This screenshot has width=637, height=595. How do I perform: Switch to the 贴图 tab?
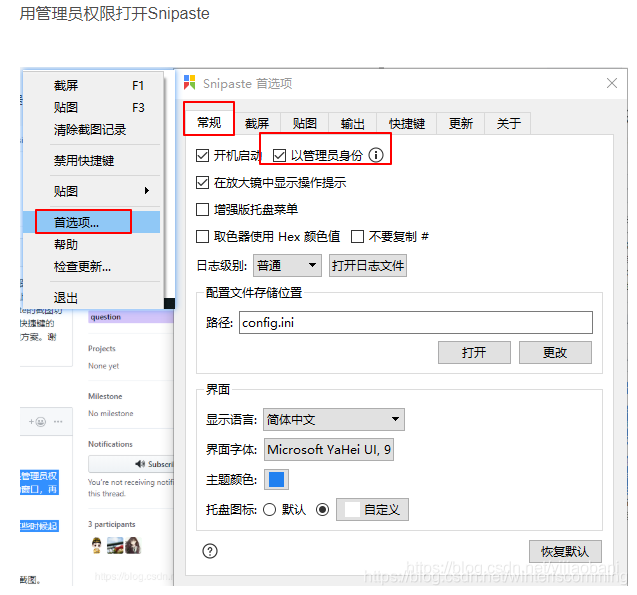305,123
